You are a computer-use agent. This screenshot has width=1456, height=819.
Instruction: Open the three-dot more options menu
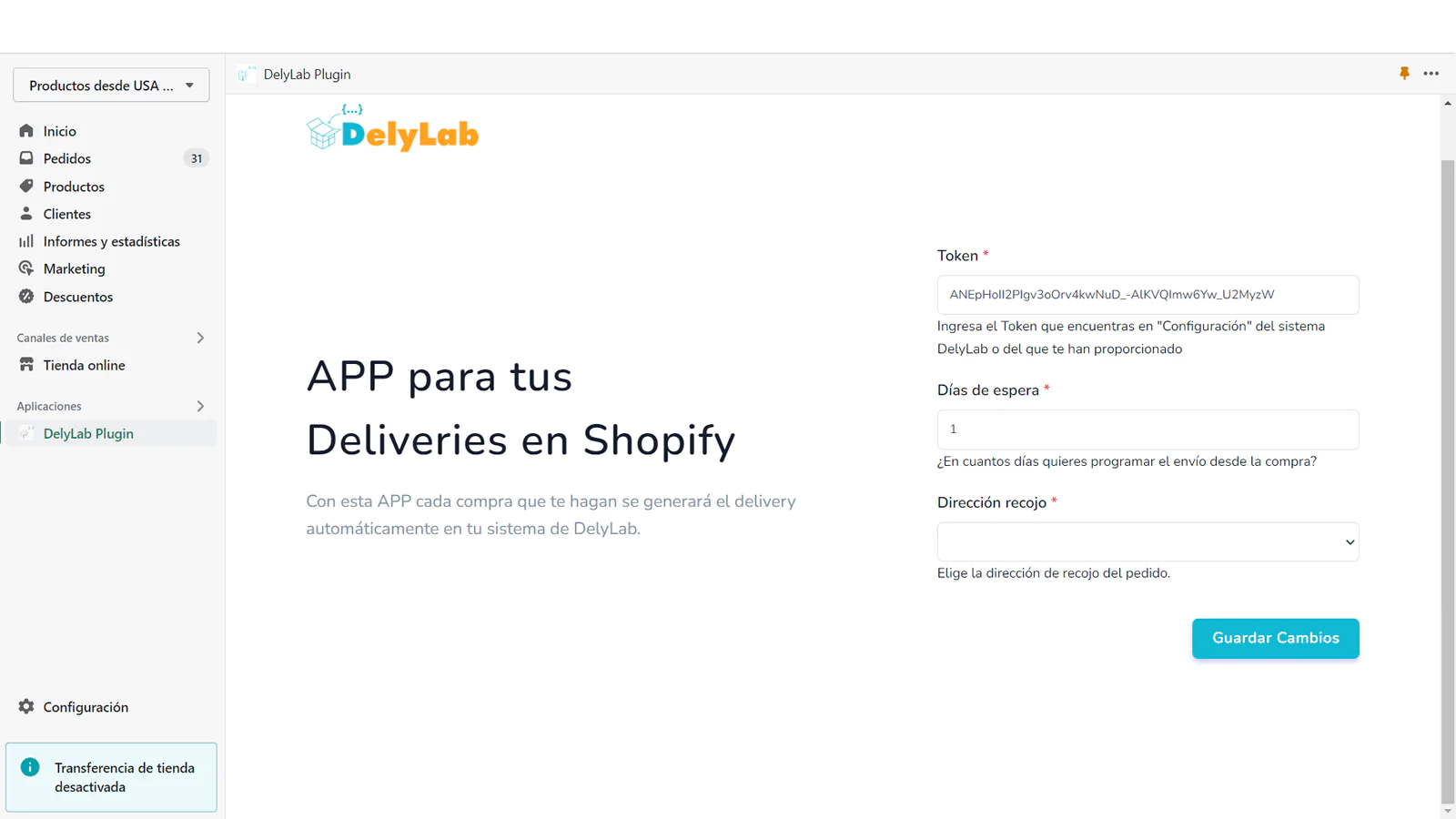tap(1431, 74)
